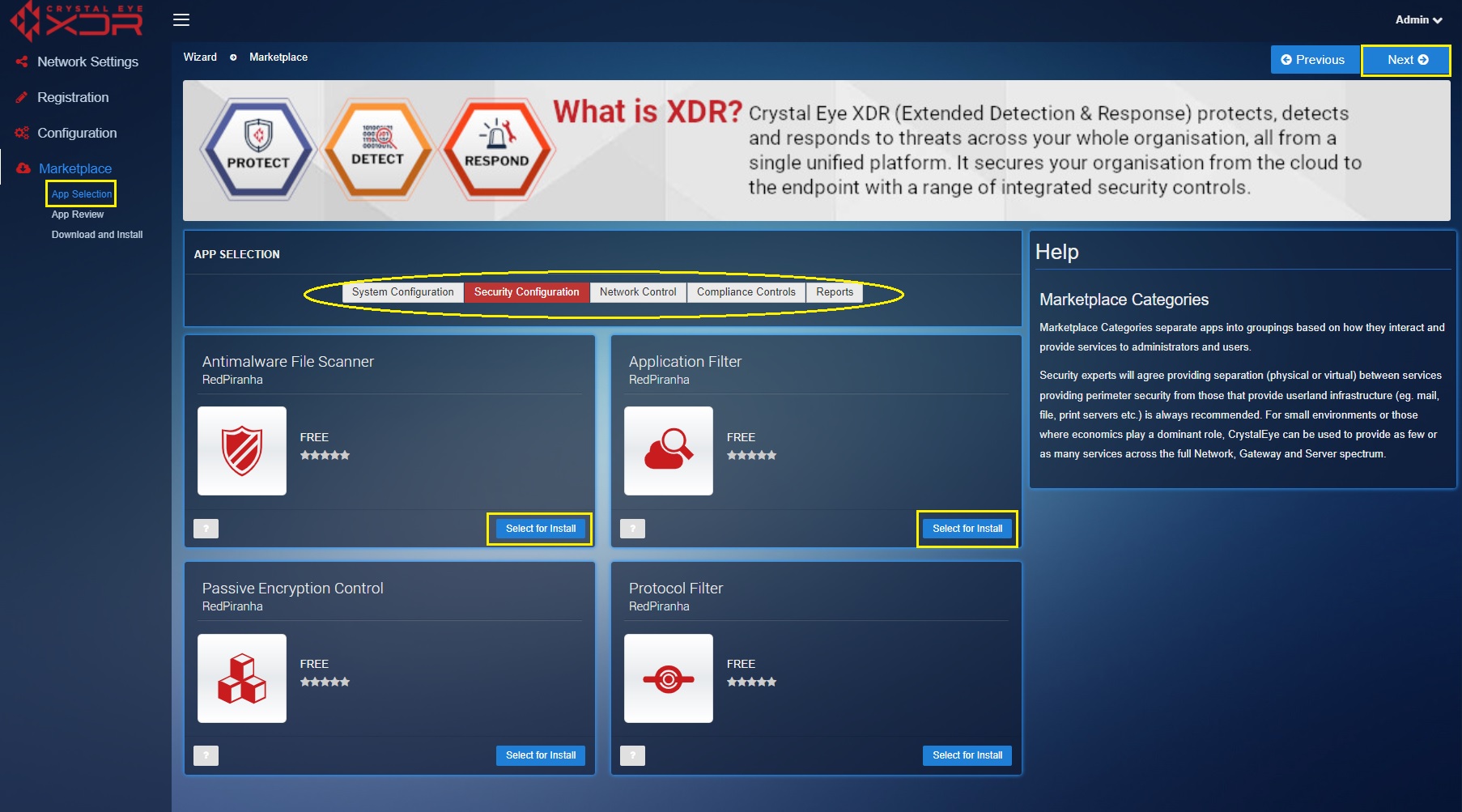Go to App Selection step
This screenshot has height=812, width=1462.
tap(82, 194)
